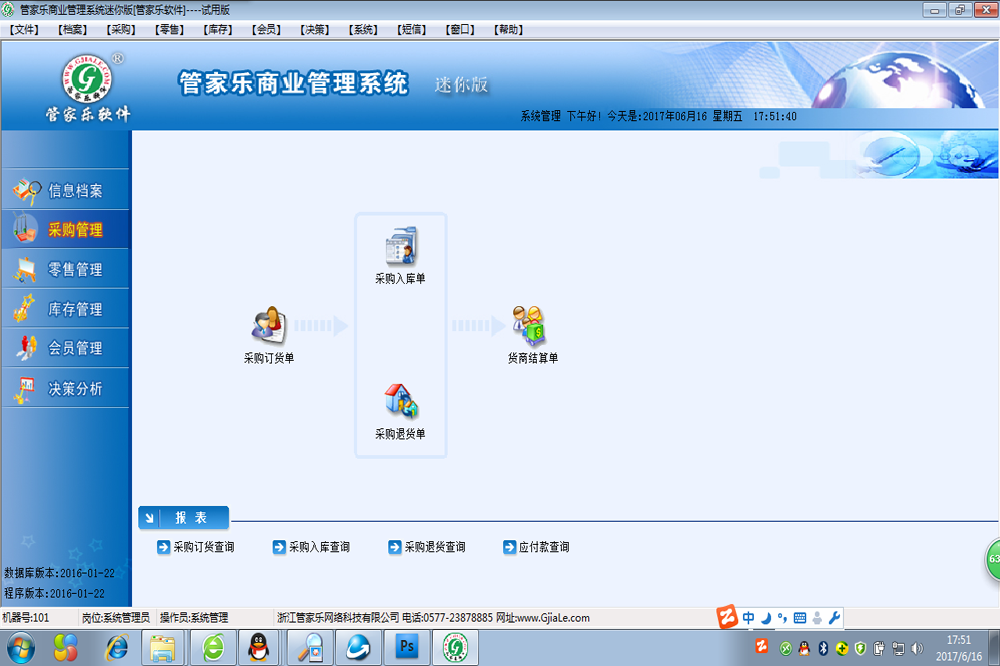Click the volume speaker tray icon

[x=917, y=649]
